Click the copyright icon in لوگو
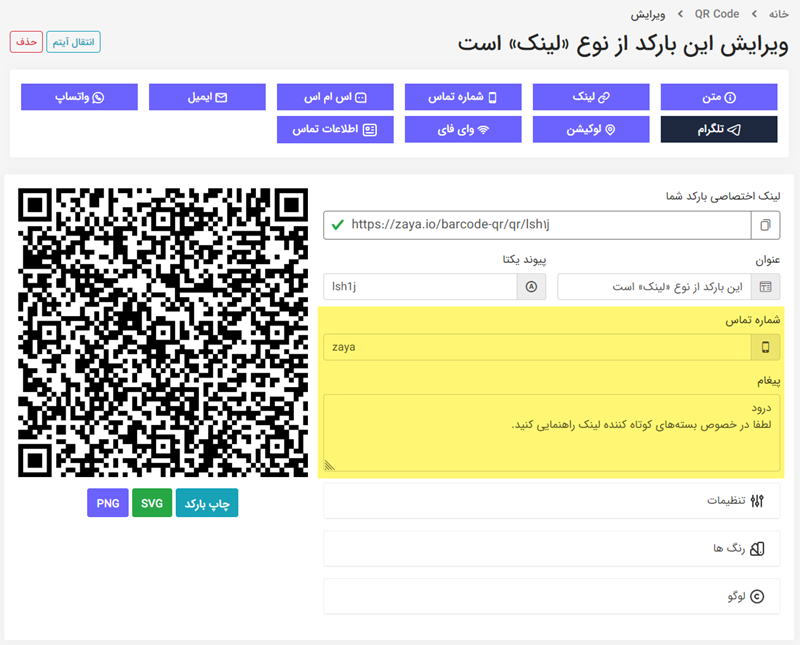This screenshot has height=645, width=800. pyautogui.click(x=758, y=596)
